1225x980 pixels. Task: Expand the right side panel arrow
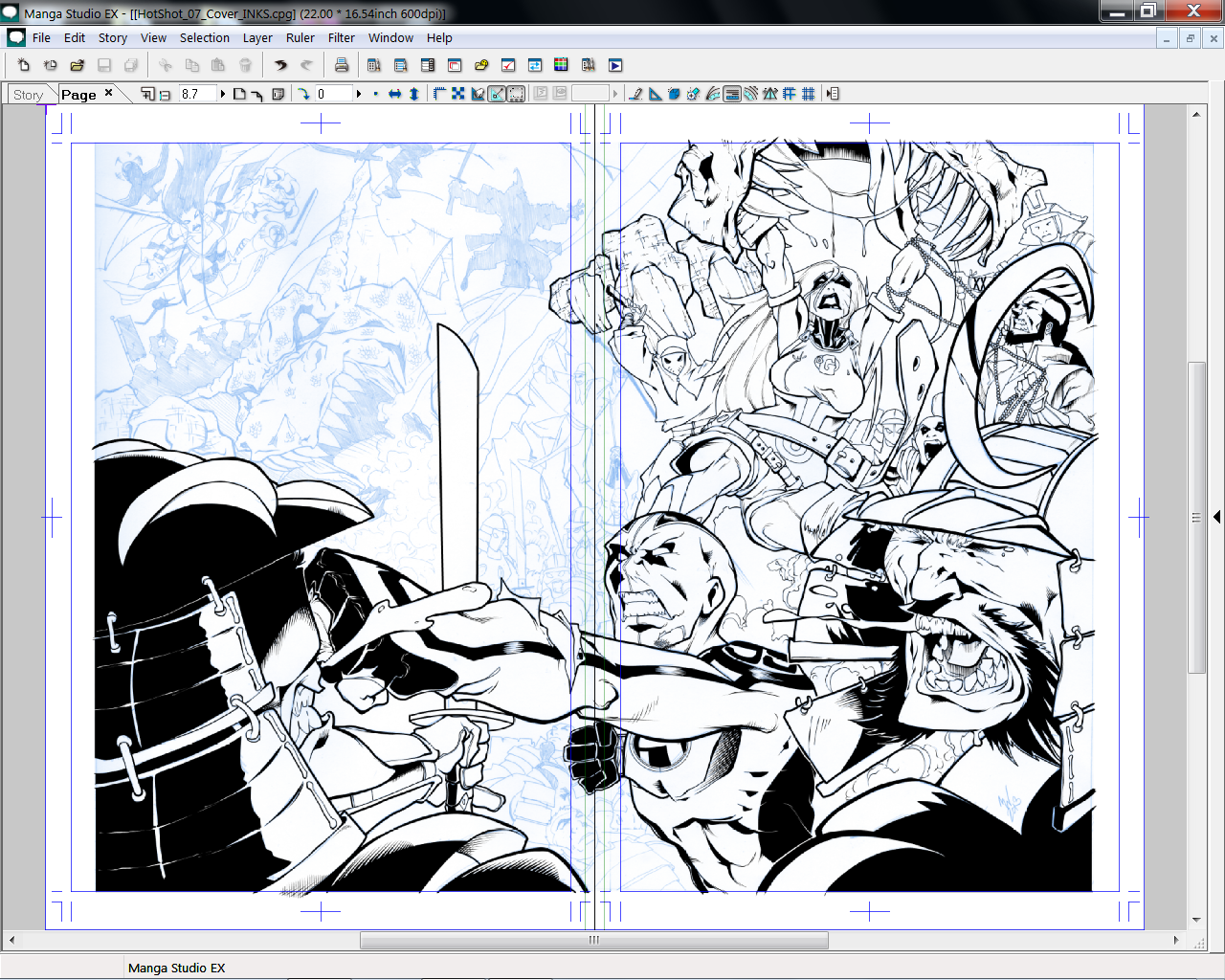(1216, 517)
